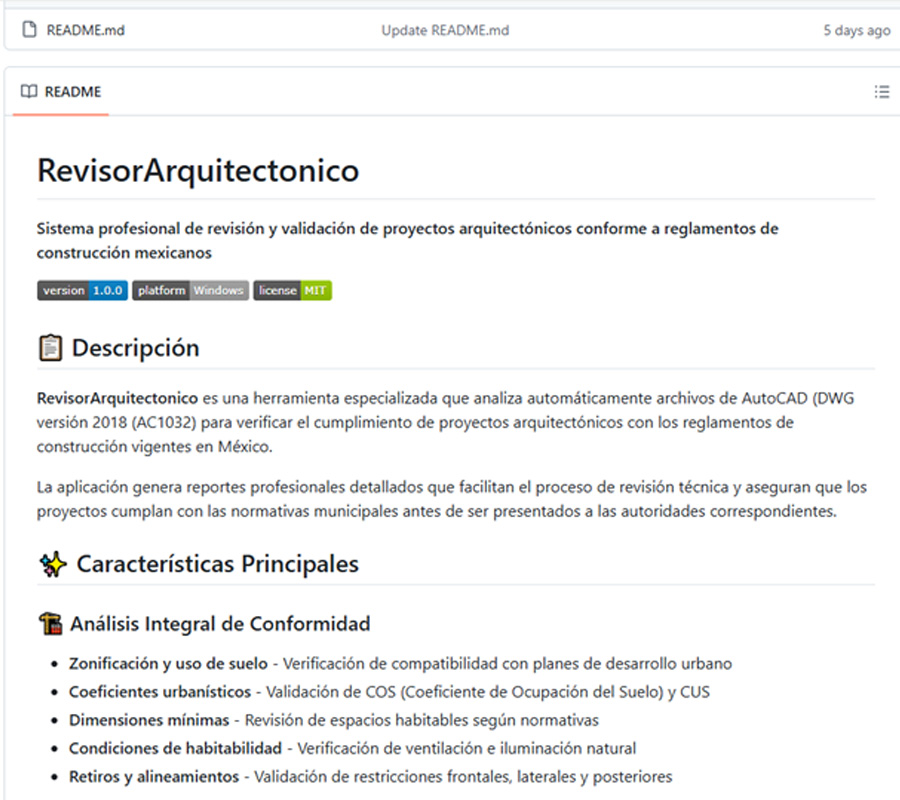The width and height of the screenshot is (900, 800).
Task: Click the platform Windows badge
Action: point(191,290)
